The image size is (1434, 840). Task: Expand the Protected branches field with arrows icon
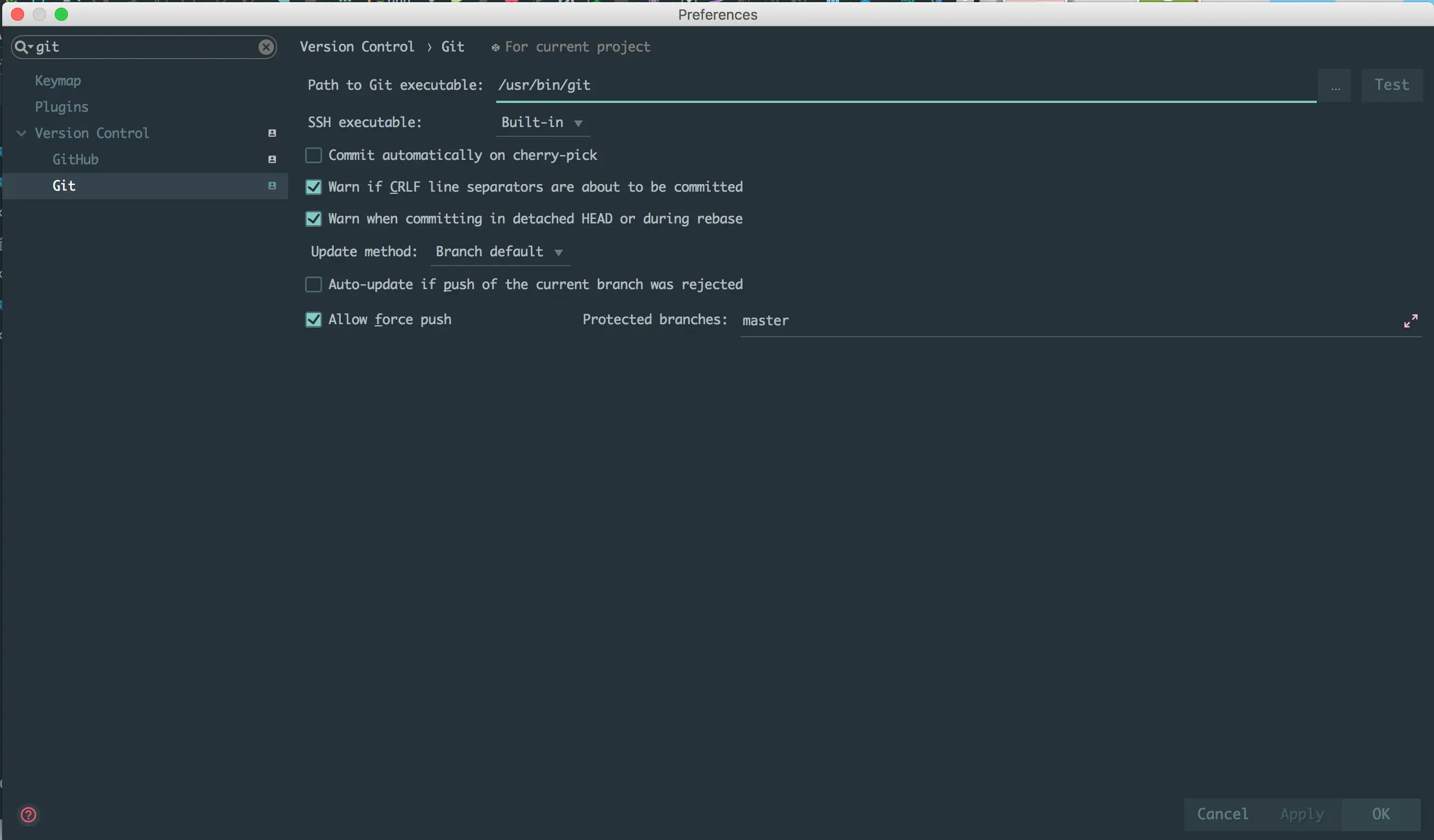coord(1410,321)
